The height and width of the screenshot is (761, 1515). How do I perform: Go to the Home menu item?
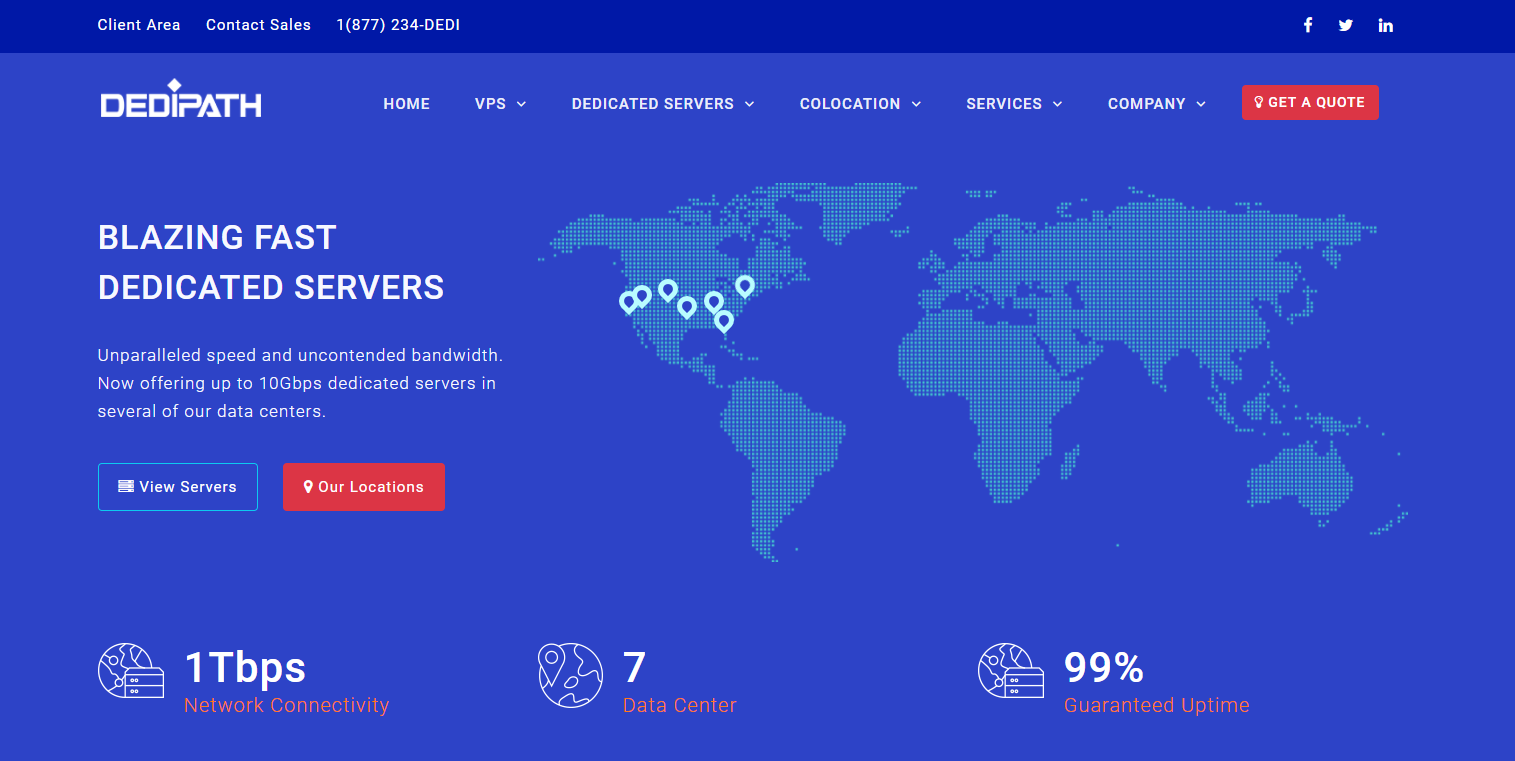[406, 104]
